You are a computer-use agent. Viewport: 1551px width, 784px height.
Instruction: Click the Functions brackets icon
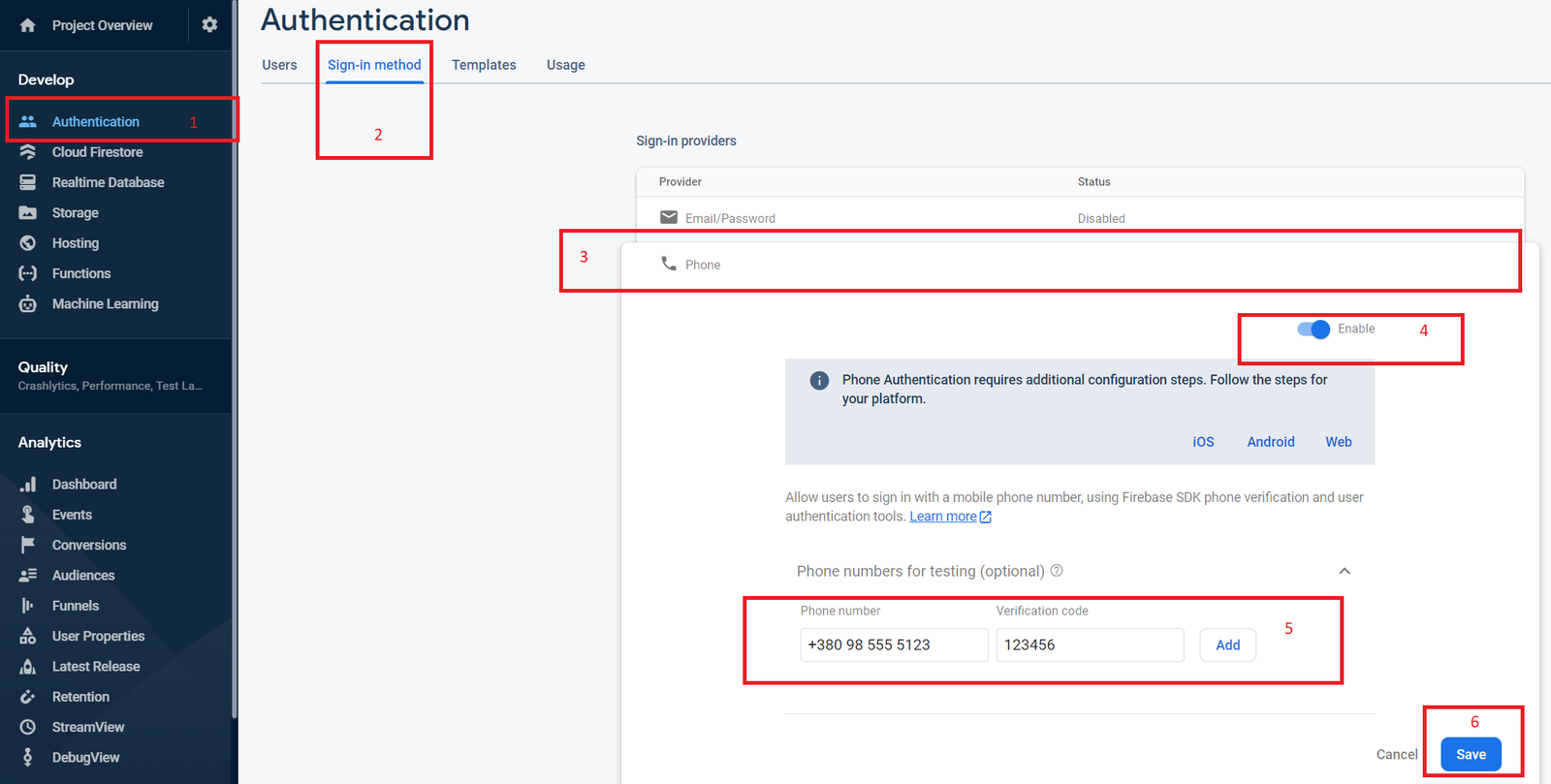coord(27,273)
